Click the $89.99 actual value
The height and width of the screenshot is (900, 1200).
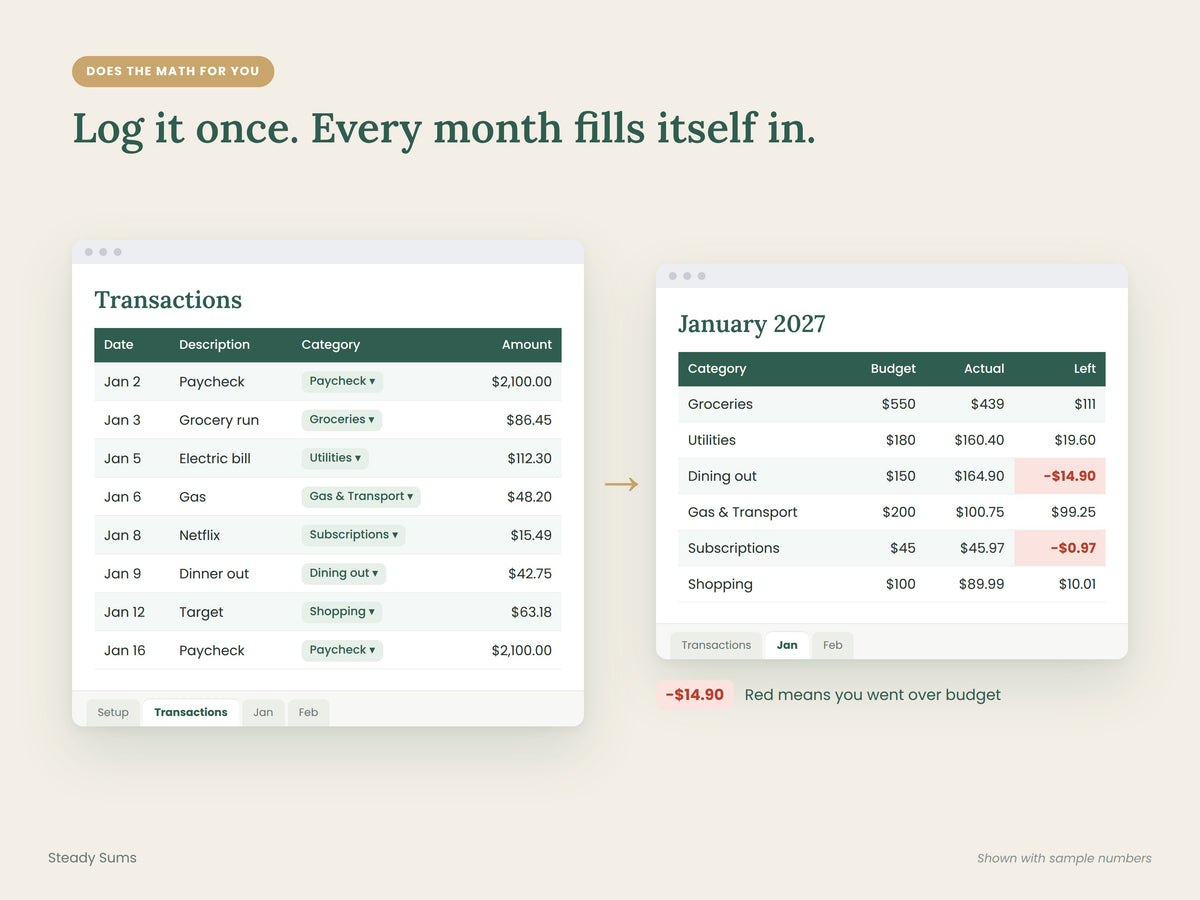(x=981, y=584)
